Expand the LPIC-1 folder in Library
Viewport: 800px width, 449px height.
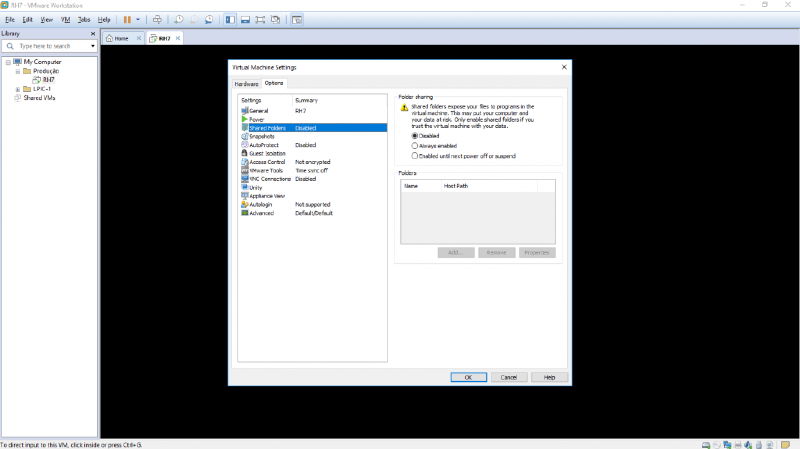click(18, 89)
